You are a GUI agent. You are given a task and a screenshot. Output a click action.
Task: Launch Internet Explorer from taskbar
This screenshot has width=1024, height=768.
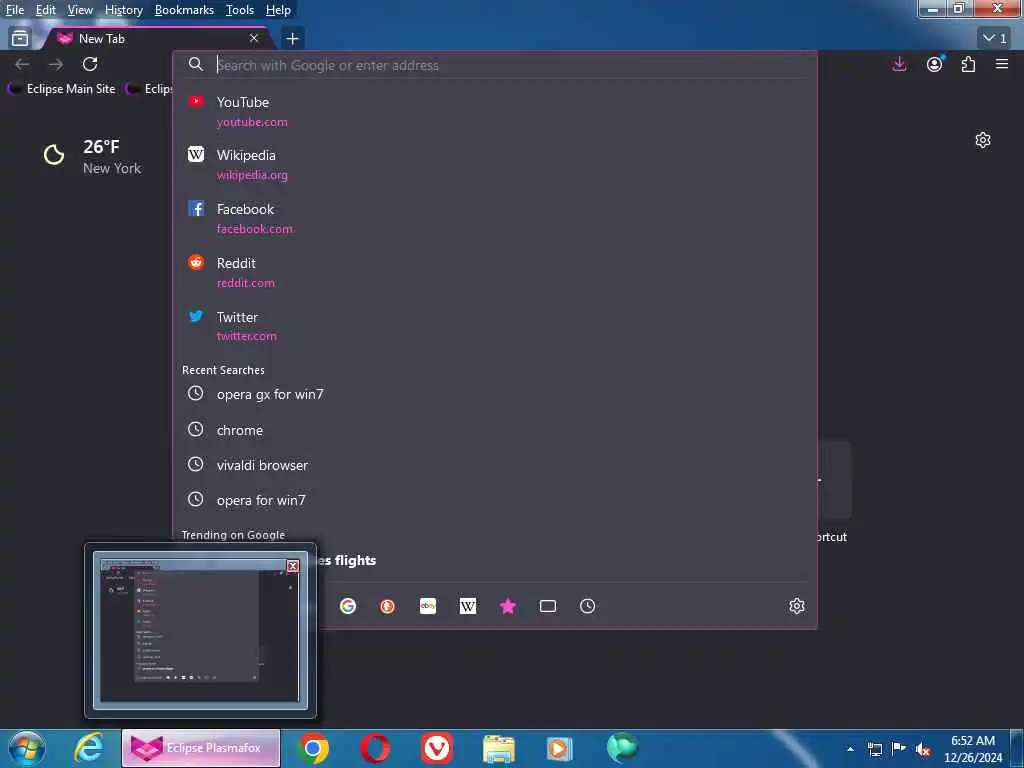tap(88, 748)
